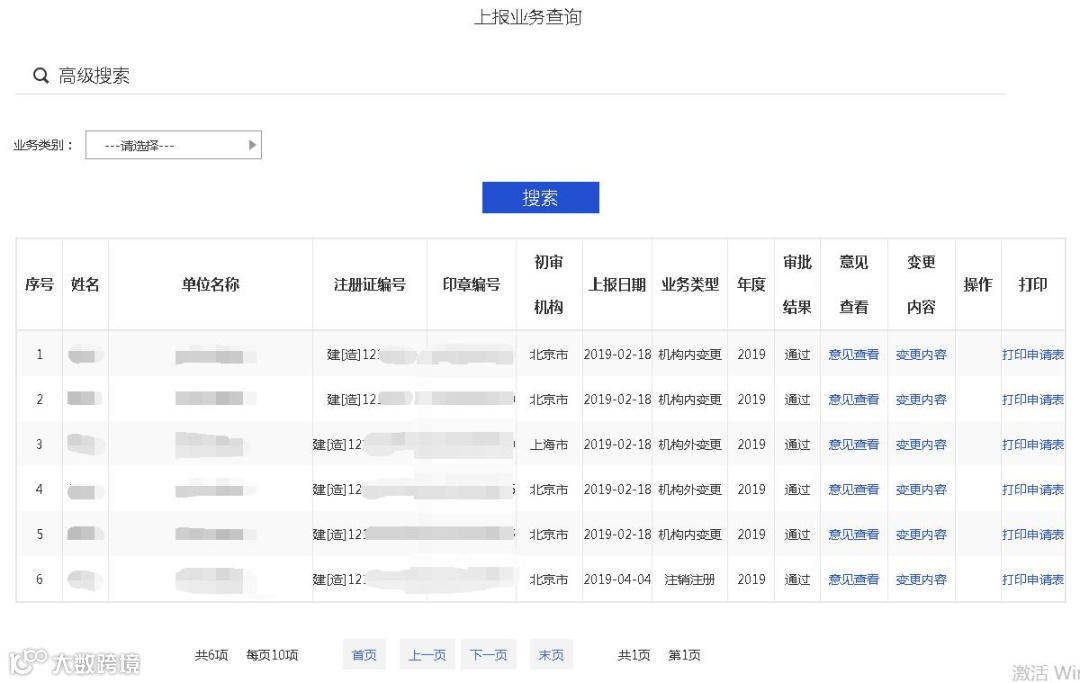Open 意见查看 link in row 2
The width and height of the screenshot is (1080, 683).
click(x=853, y=399)
